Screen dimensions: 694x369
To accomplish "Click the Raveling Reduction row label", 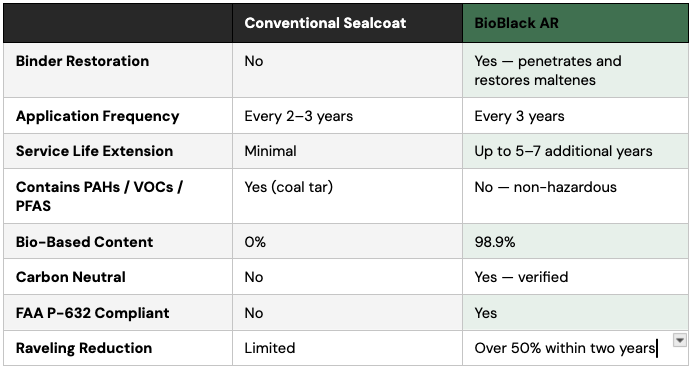I will pyautogui.click(x=118, y=348).
